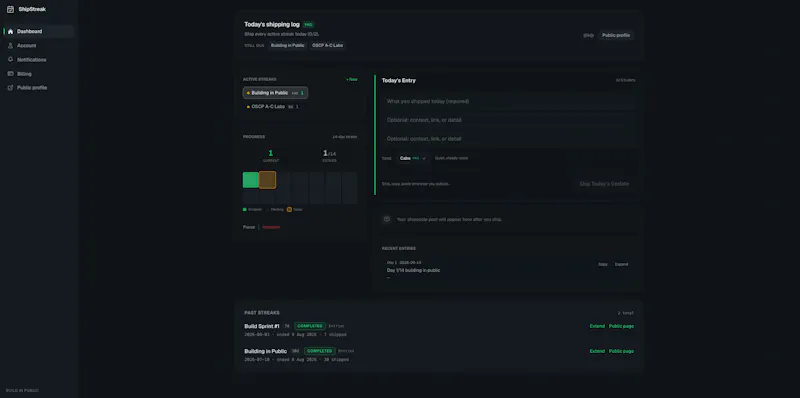Image resolution: width=800 pixels, height=398 pixels.
Task: Click the OSCP A-C Labs still-due chip
Action: coord(328,45)
